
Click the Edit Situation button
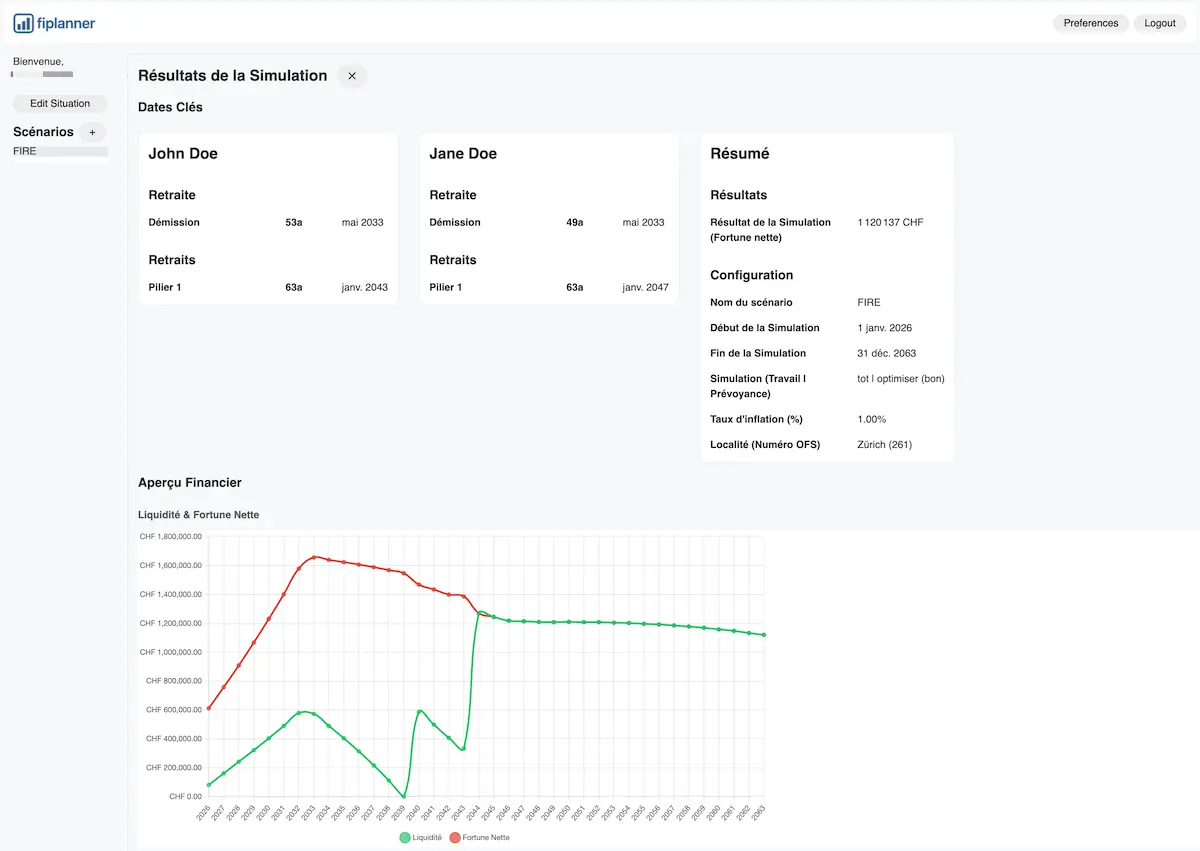59,103
